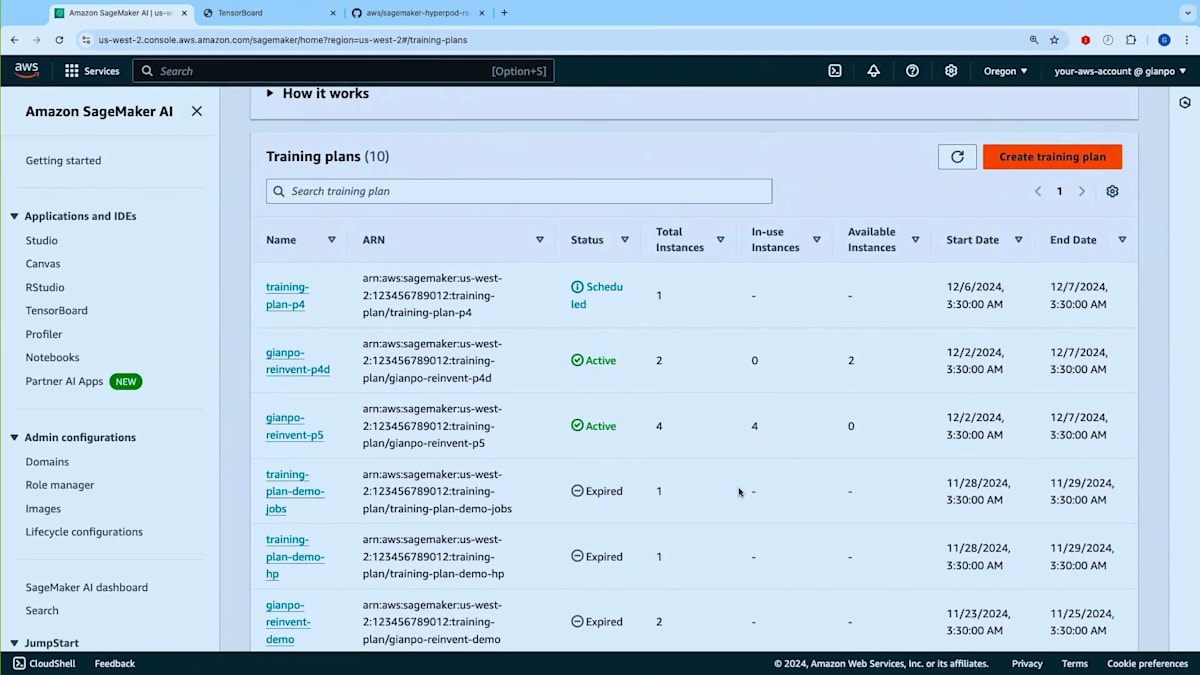Bookmark this page with the star icon

[x=1054, y=40]
